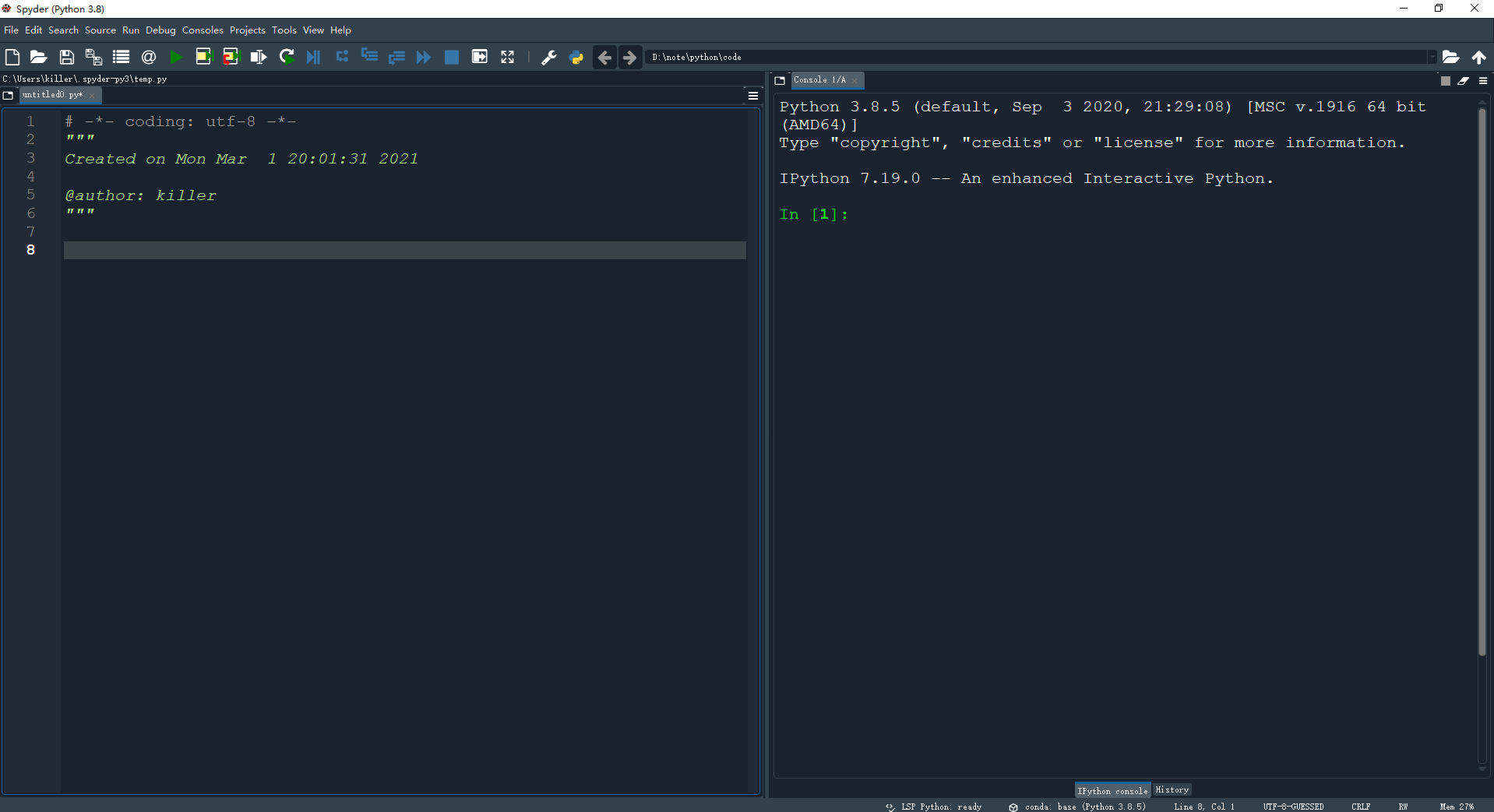The image size is (1494, 812).
Task: Click the CRLF line ending status
Action: 1361,807
